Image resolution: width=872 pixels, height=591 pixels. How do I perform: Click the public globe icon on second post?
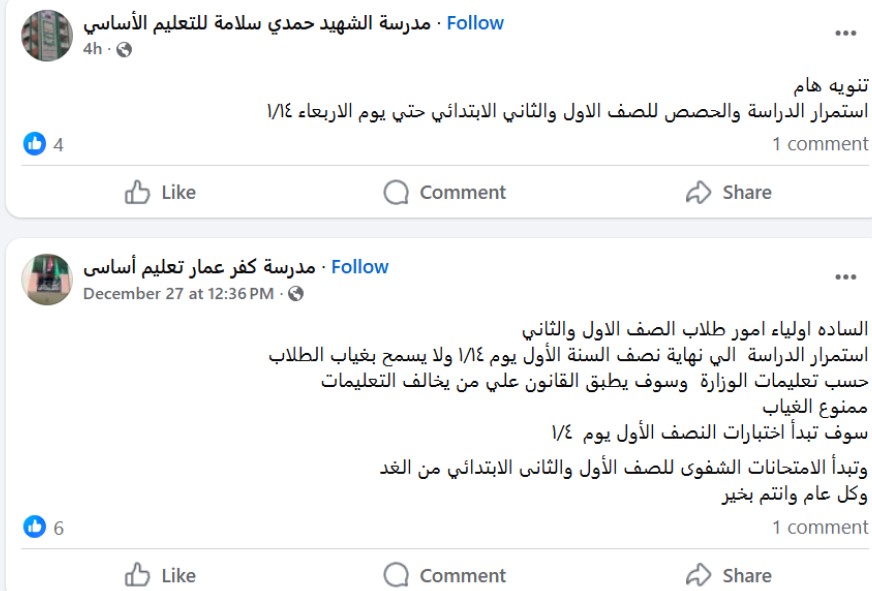[296, 294]
